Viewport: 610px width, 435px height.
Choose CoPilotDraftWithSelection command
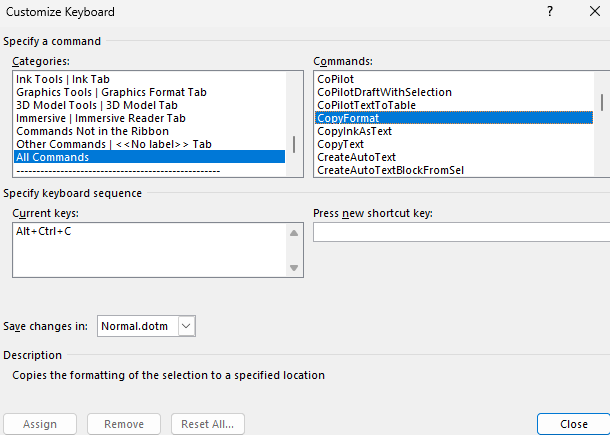pos(384,92)
